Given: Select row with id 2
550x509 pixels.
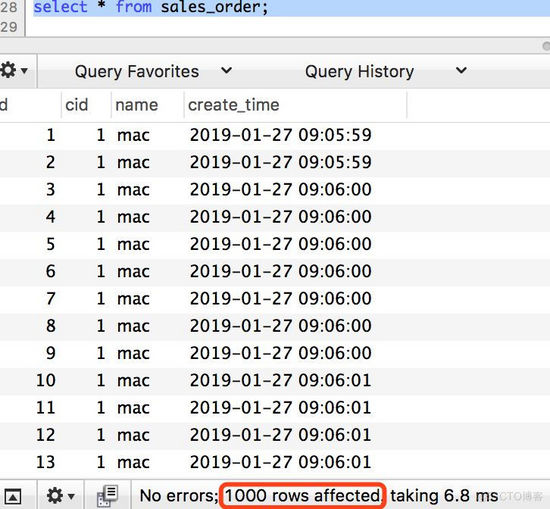Looking at the screenshot, I should click(275, 162).
